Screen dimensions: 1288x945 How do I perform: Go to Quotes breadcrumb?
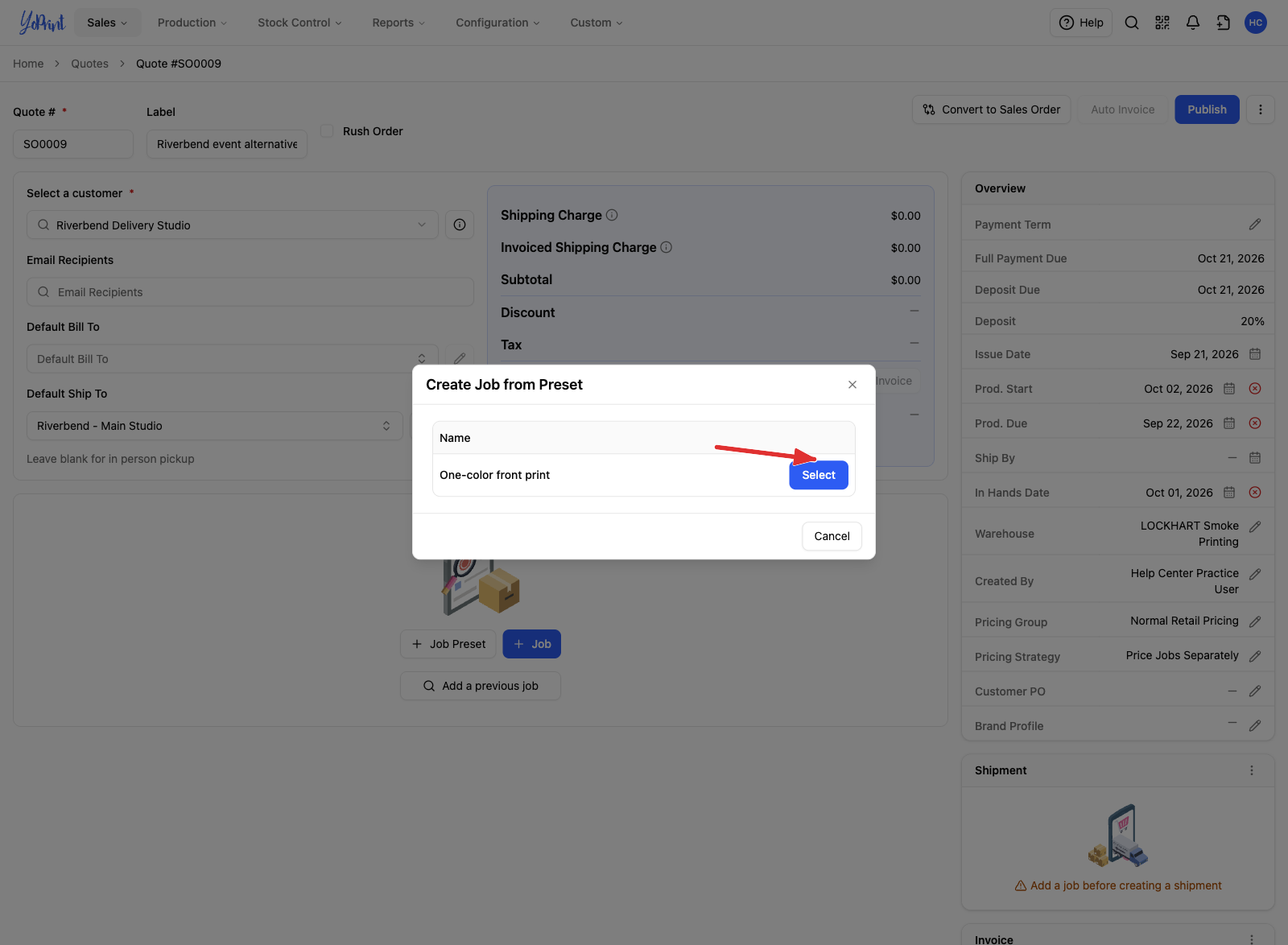(x=89, y=64)
